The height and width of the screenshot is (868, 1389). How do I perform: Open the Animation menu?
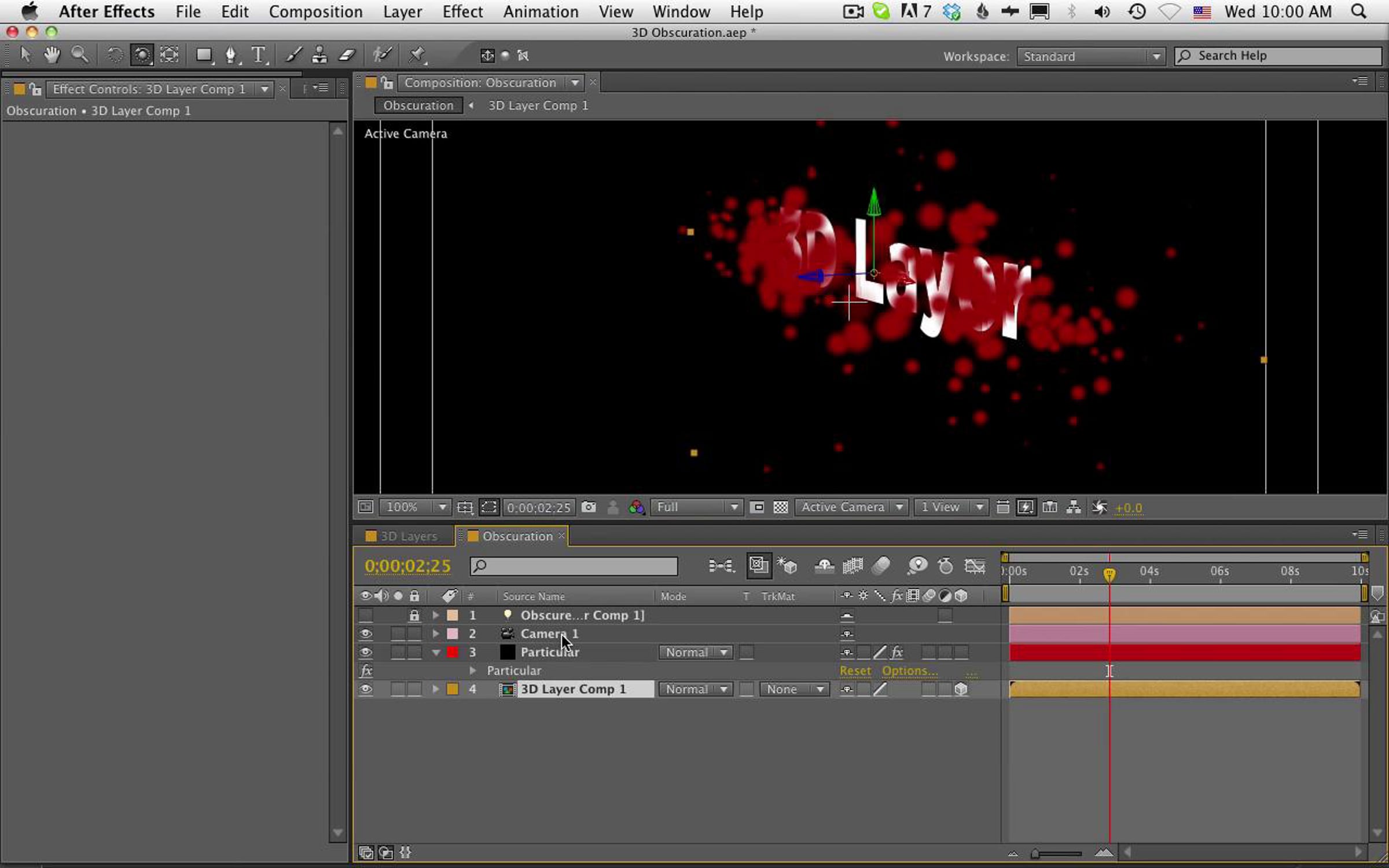click(541, 12)
